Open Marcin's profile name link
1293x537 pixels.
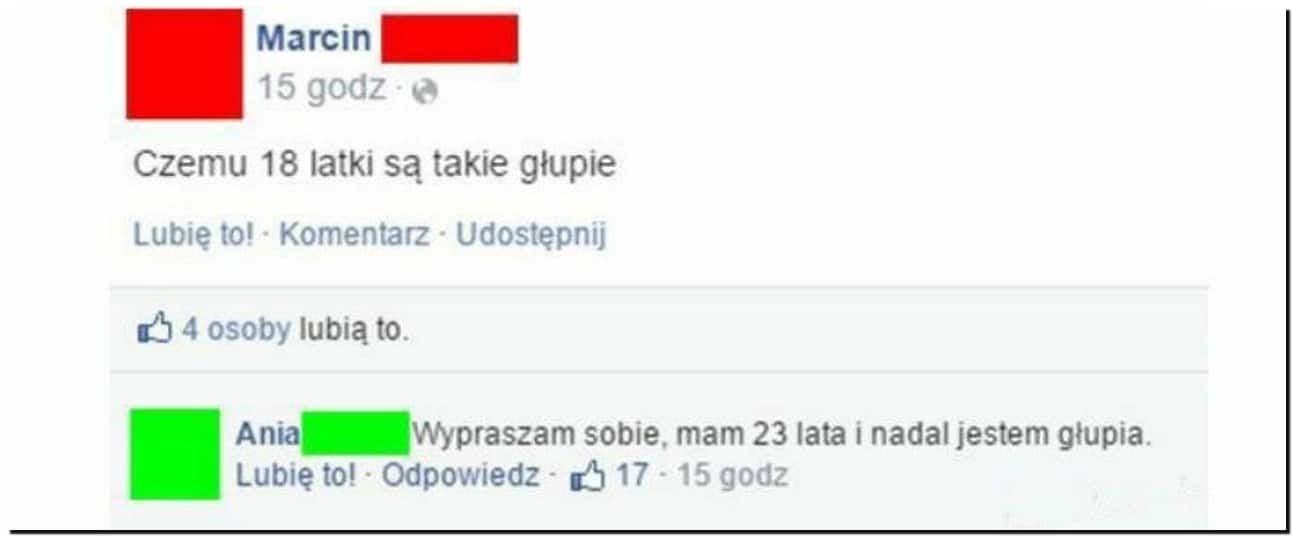[314, 38]
